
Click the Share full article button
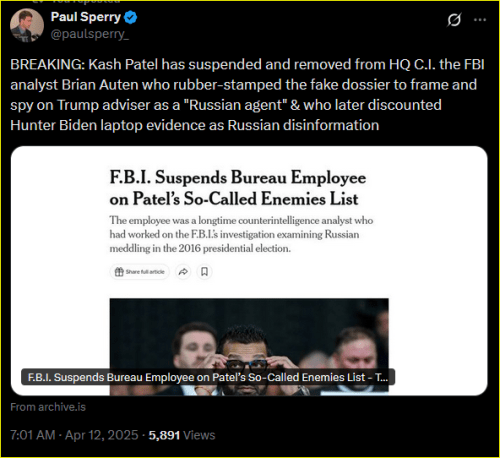click(140, 272)
